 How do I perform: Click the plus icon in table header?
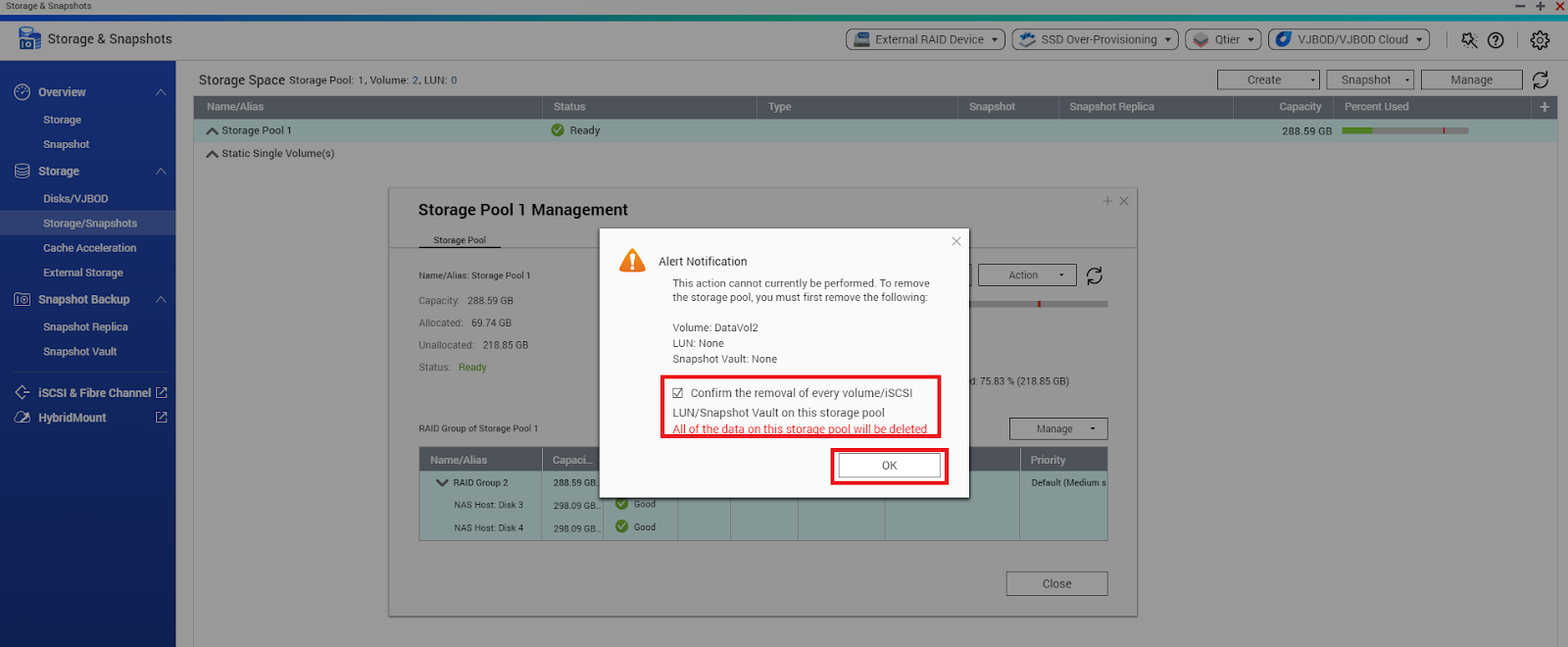(1544, 107)
